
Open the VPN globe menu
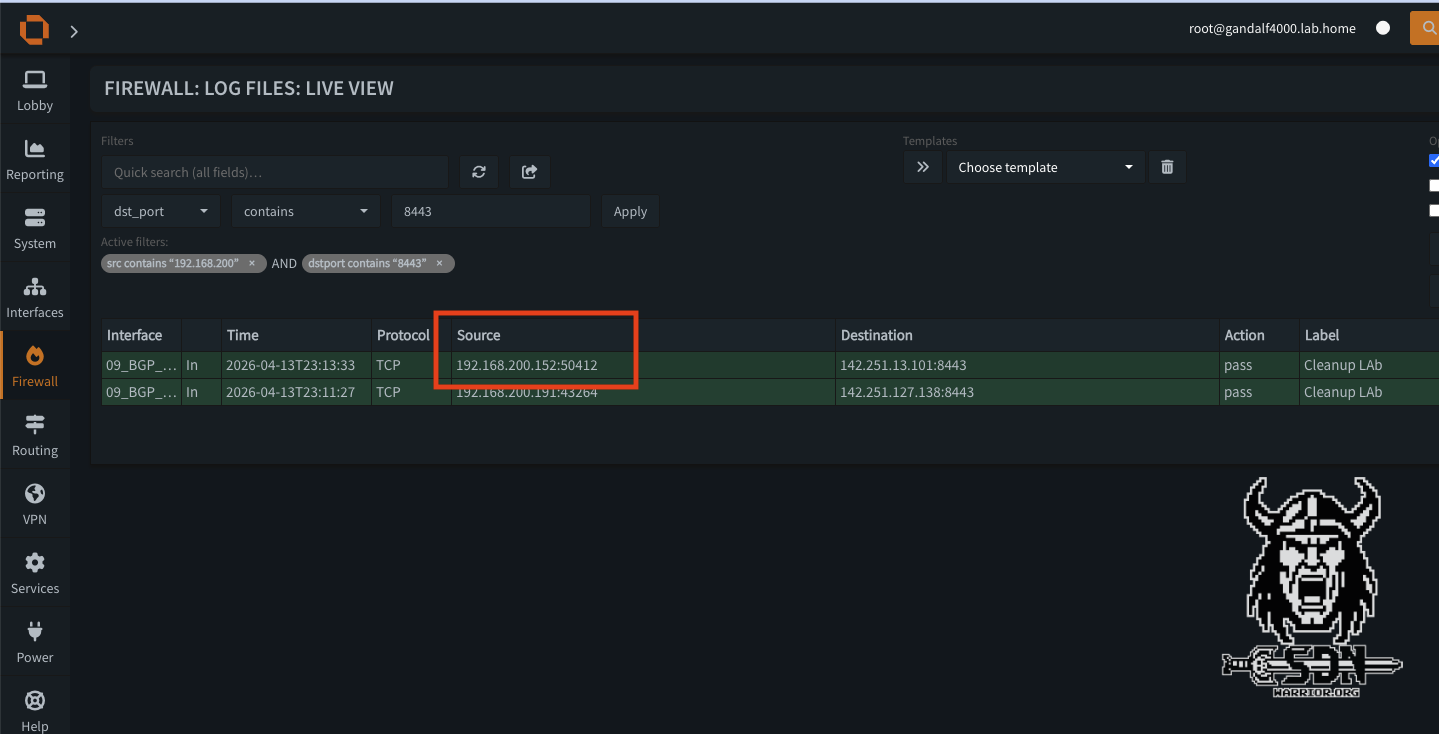[x=35, y=505]
